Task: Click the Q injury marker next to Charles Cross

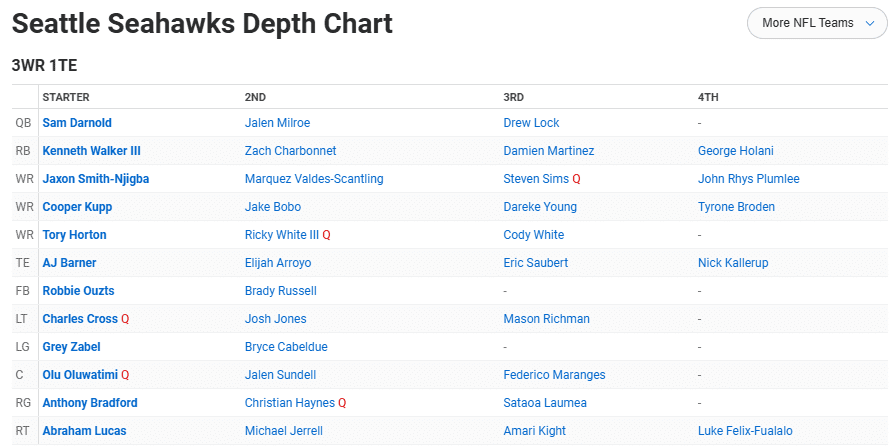Action: (x=125, y=319)
